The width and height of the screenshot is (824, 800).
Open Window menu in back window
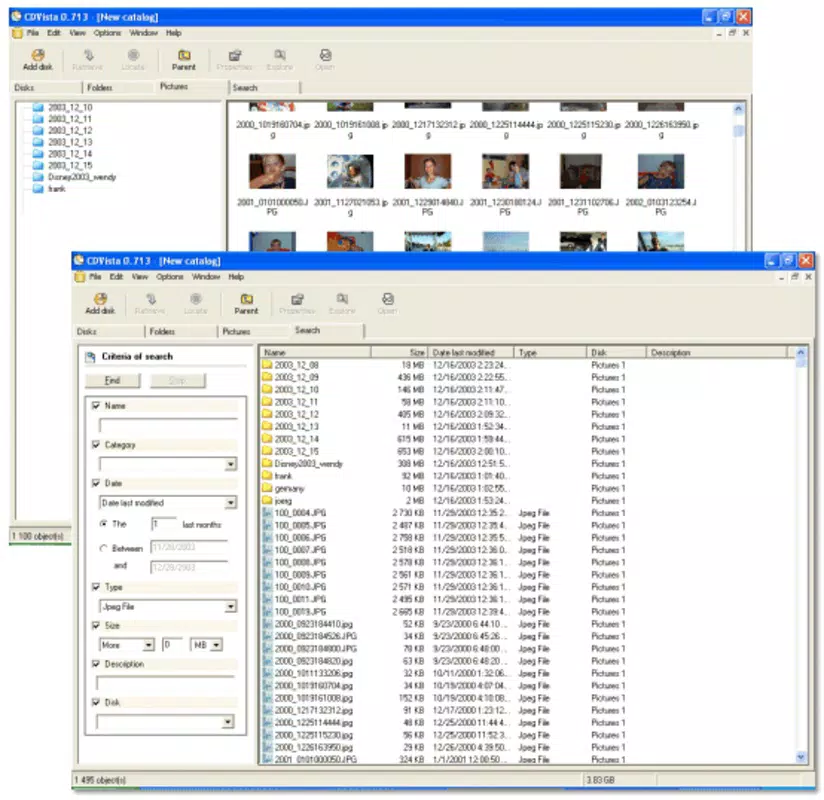click(143, 33)
